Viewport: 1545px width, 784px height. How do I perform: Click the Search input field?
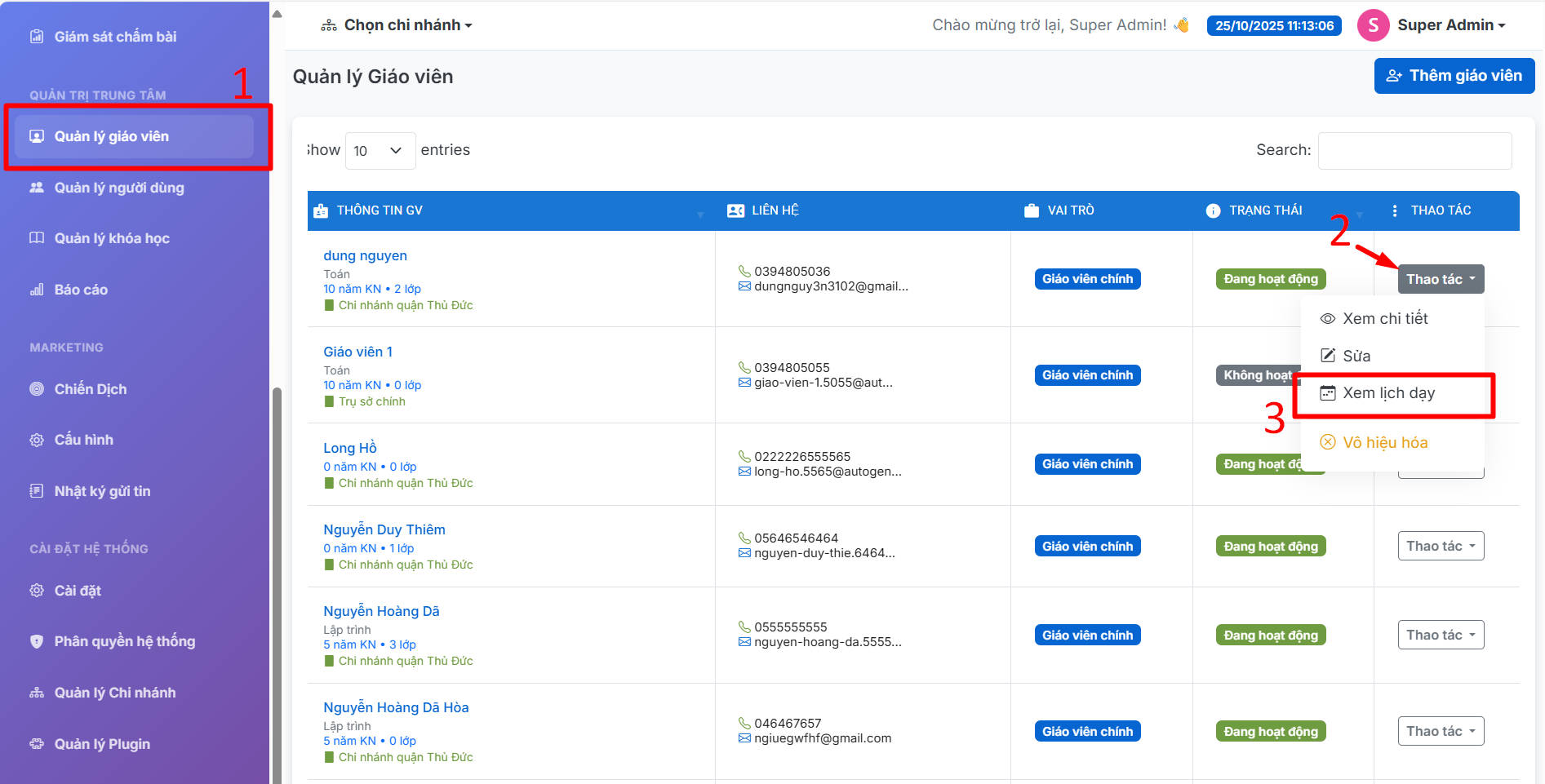click(x=1414, y=151)
